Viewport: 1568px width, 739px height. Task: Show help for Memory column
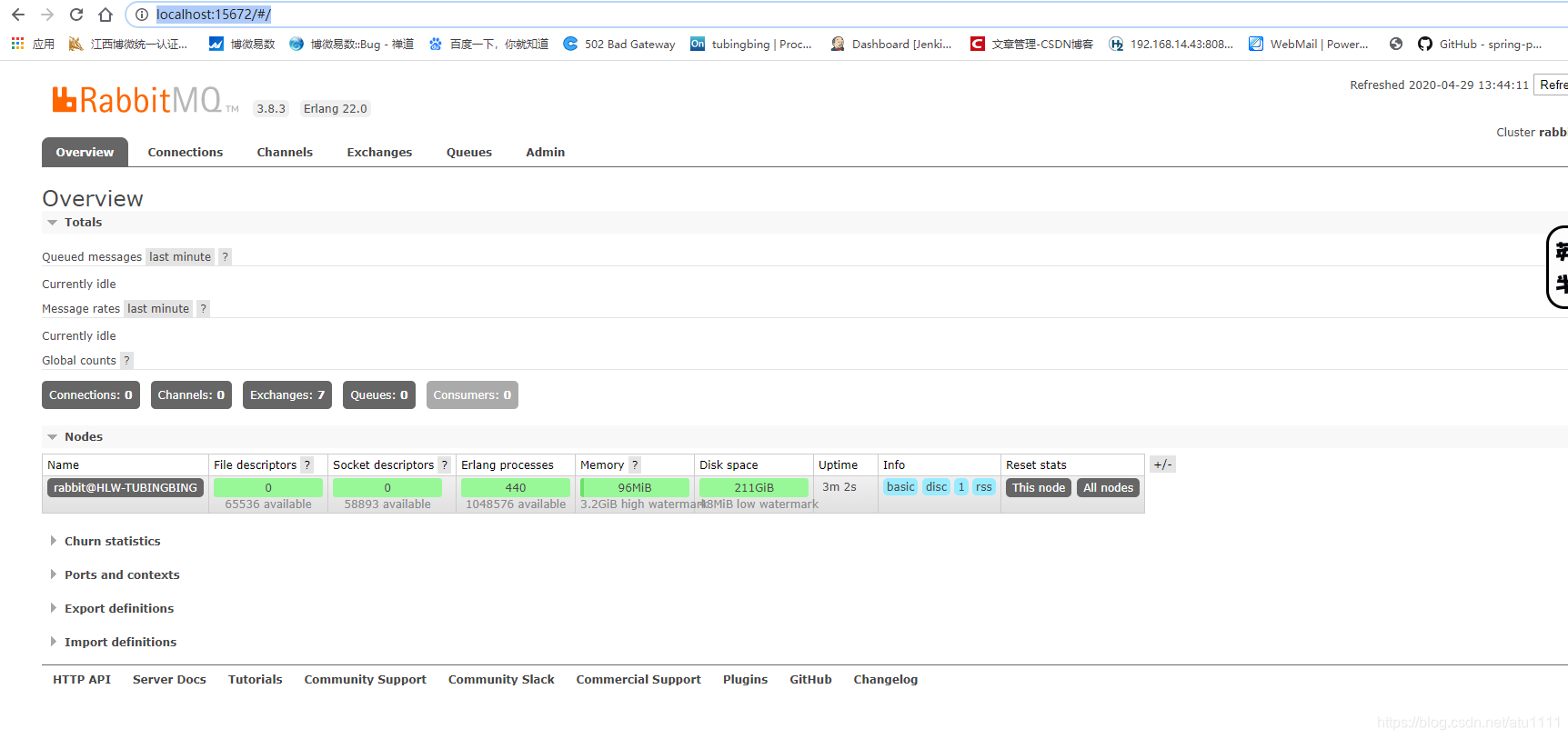tap(635, 465)
